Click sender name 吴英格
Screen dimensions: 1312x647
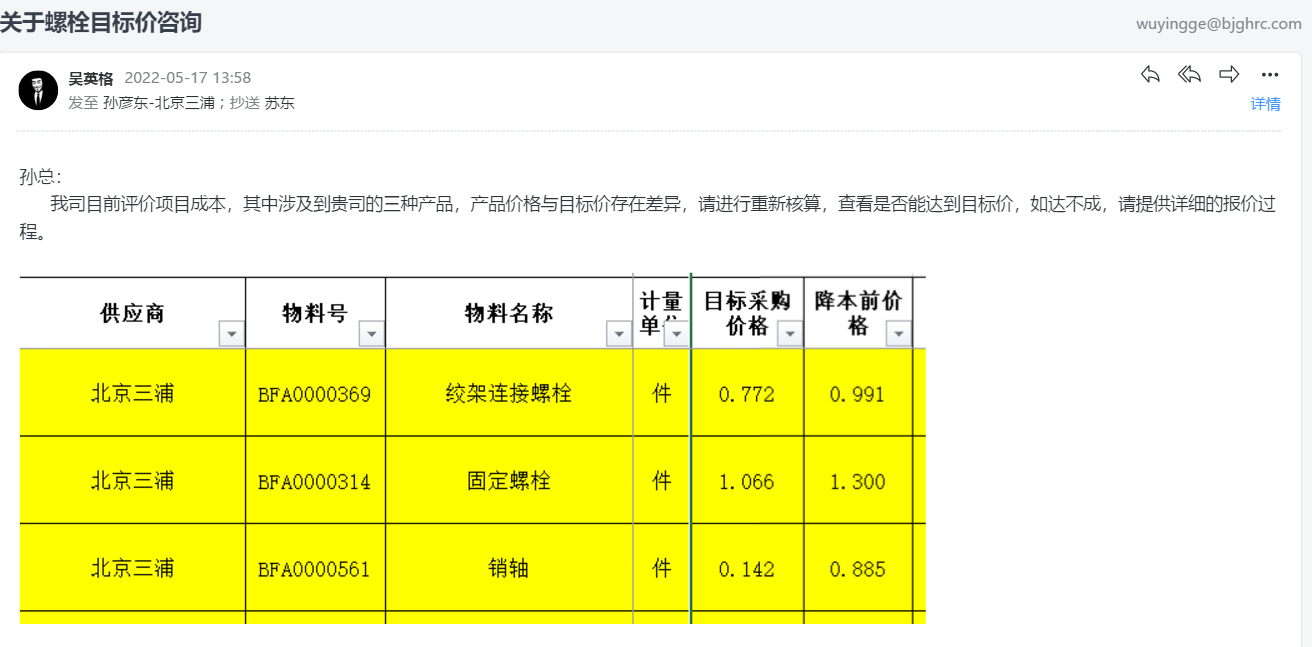tap(91, 78)
